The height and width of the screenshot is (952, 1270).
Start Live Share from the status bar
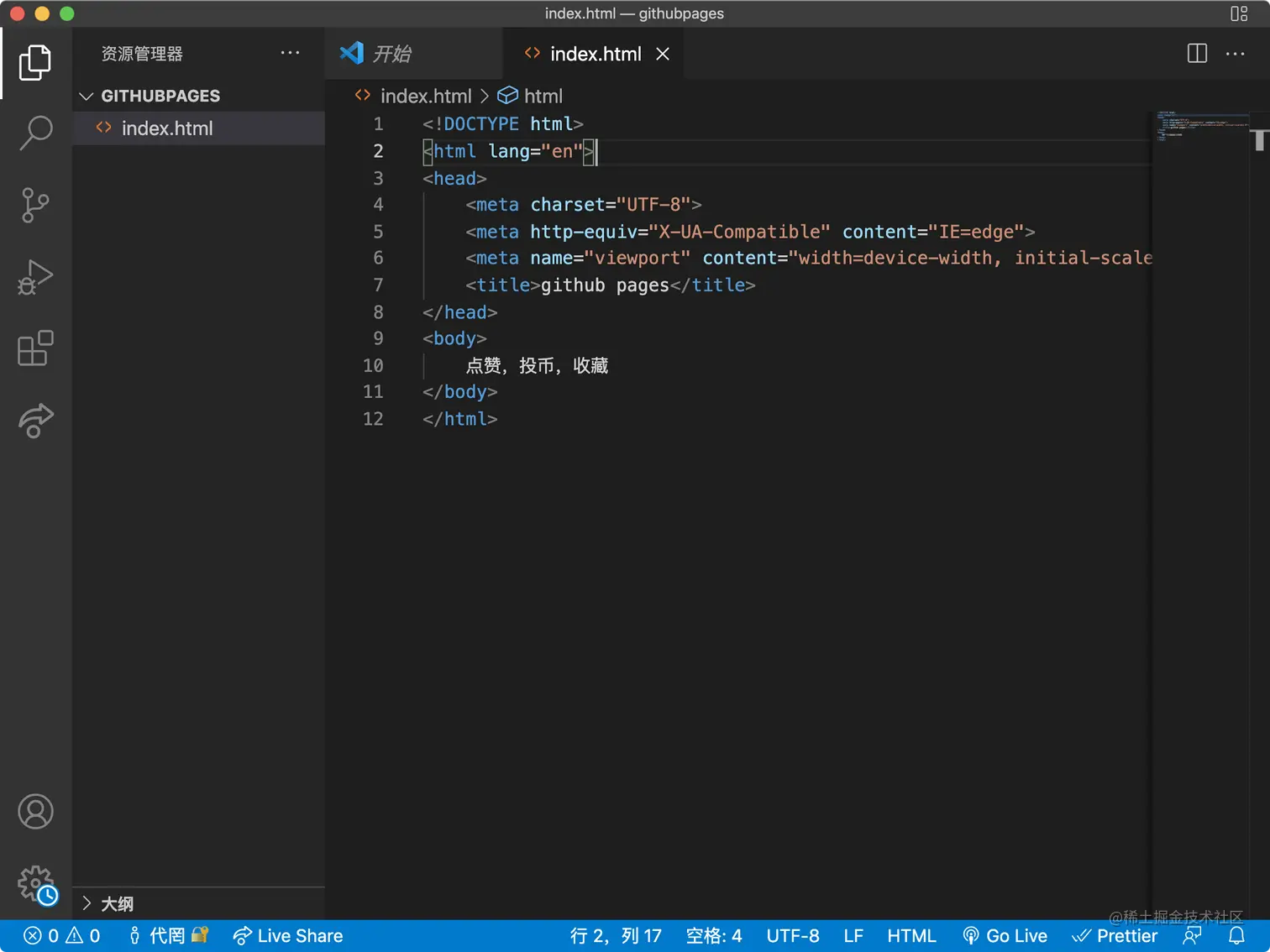(x=288, y=936)
